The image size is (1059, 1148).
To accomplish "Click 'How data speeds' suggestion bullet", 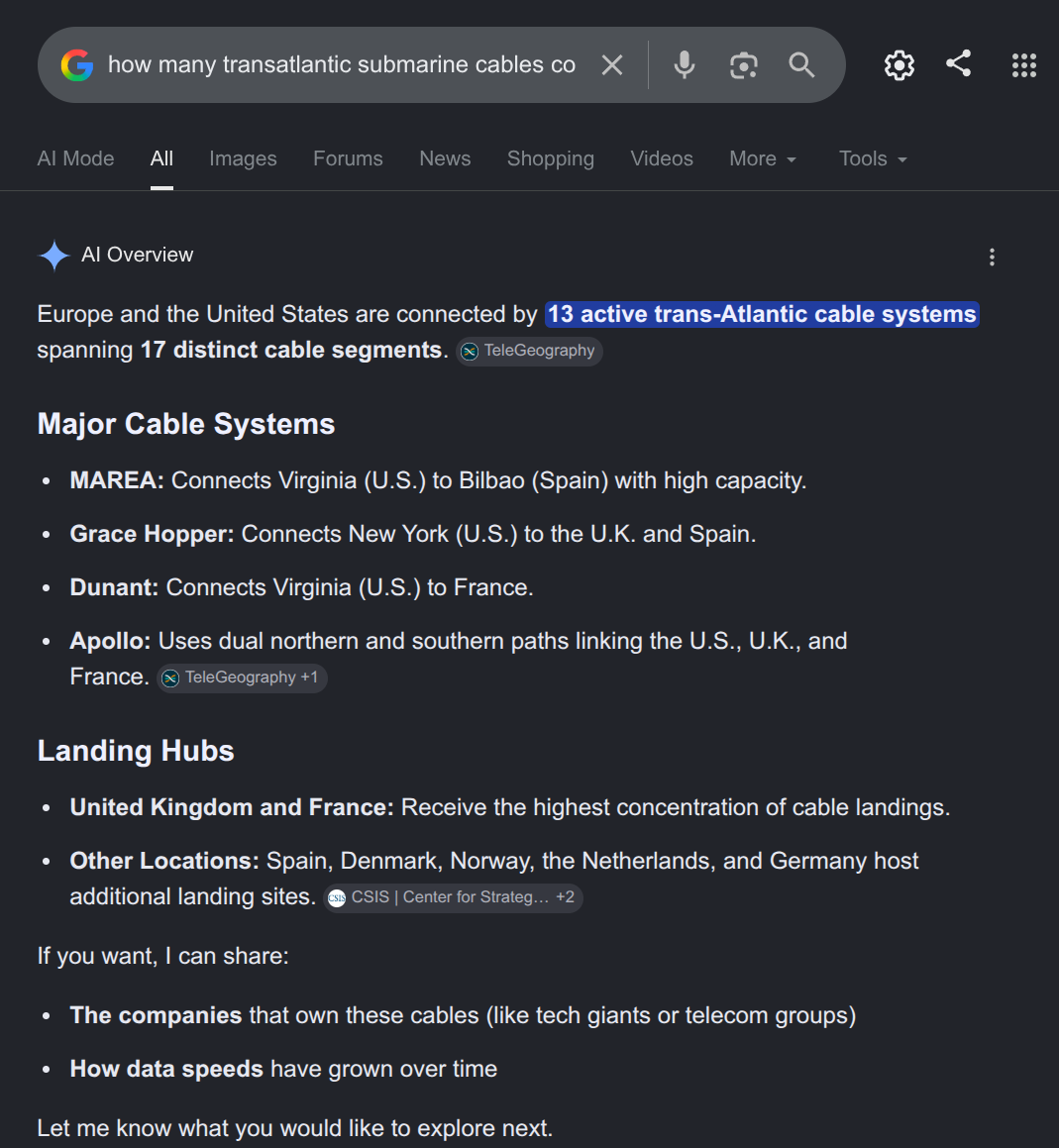I will pos(283,1070).
